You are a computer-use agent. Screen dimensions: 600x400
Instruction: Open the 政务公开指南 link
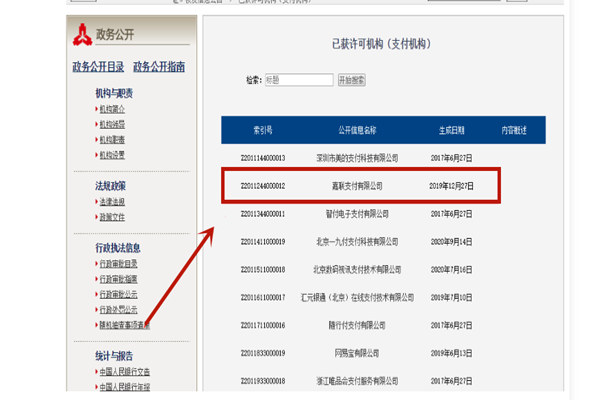[159, 67]
